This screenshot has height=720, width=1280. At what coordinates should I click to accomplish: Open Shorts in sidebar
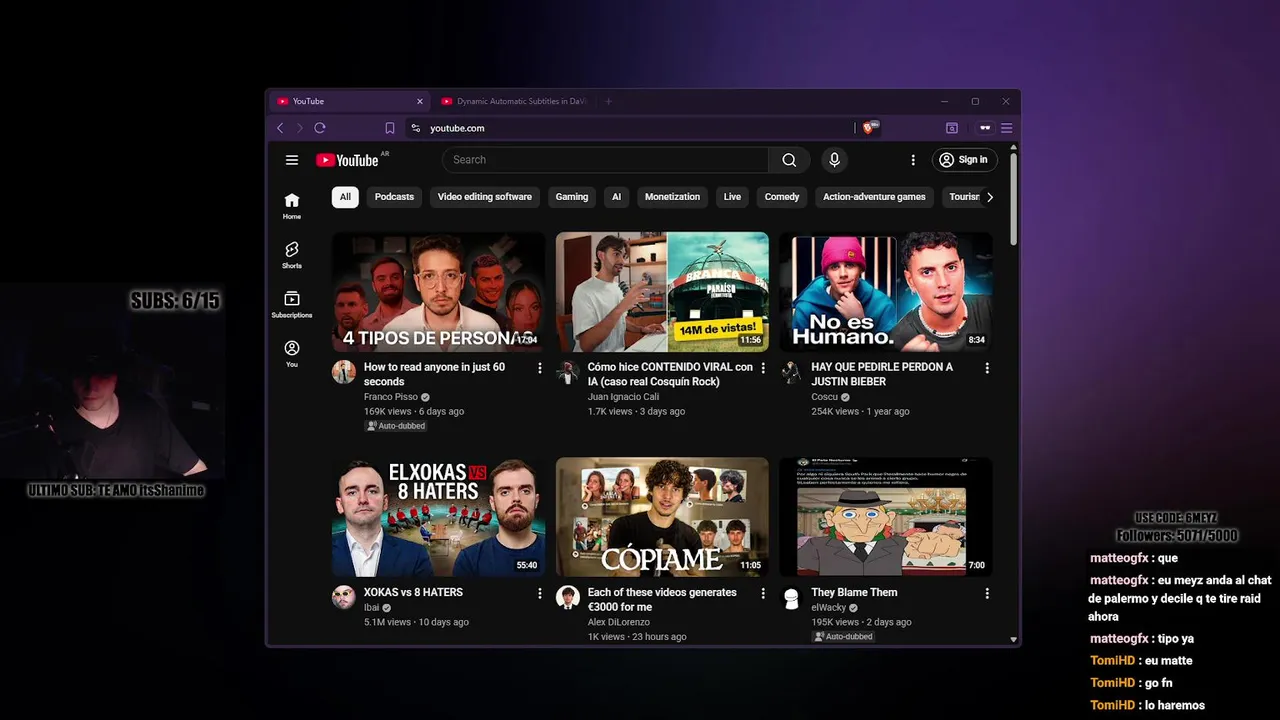pyautogui.click(x=292, y=255)
